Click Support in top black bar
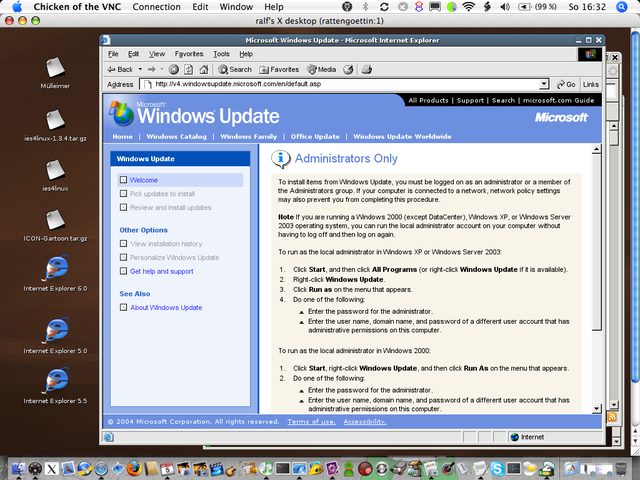Viewport: 640px width, 480px height. pyautogui.click(x=470, y=100)
